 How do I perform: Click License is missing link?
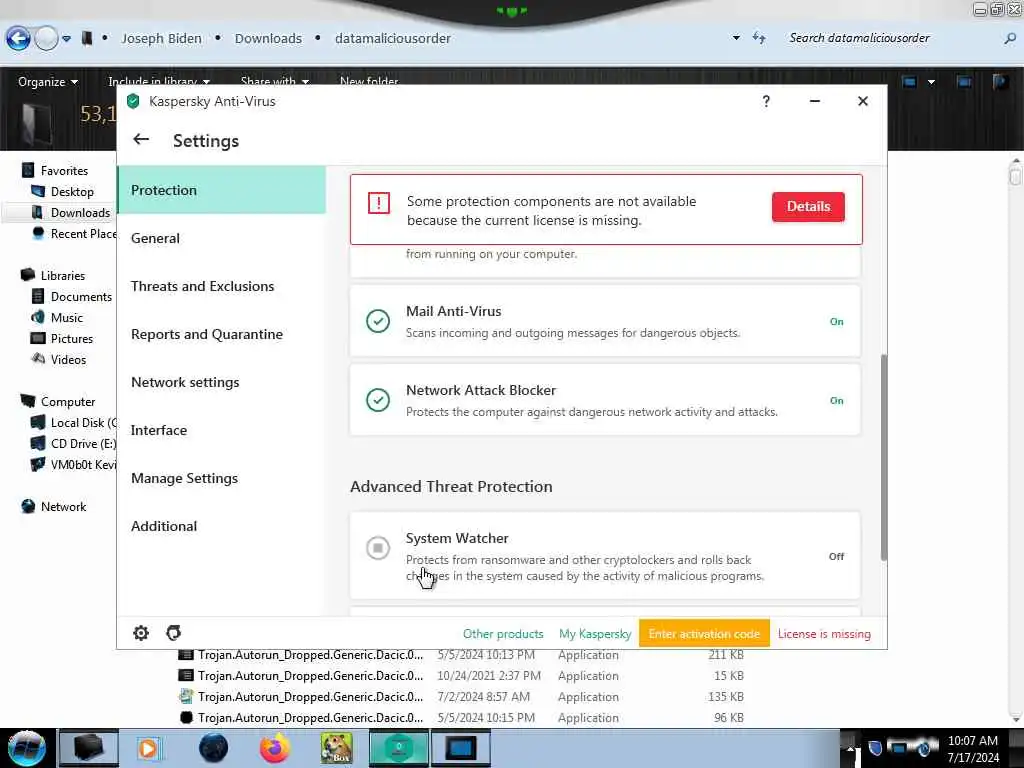pyautogui.click(x=824, y=633)
